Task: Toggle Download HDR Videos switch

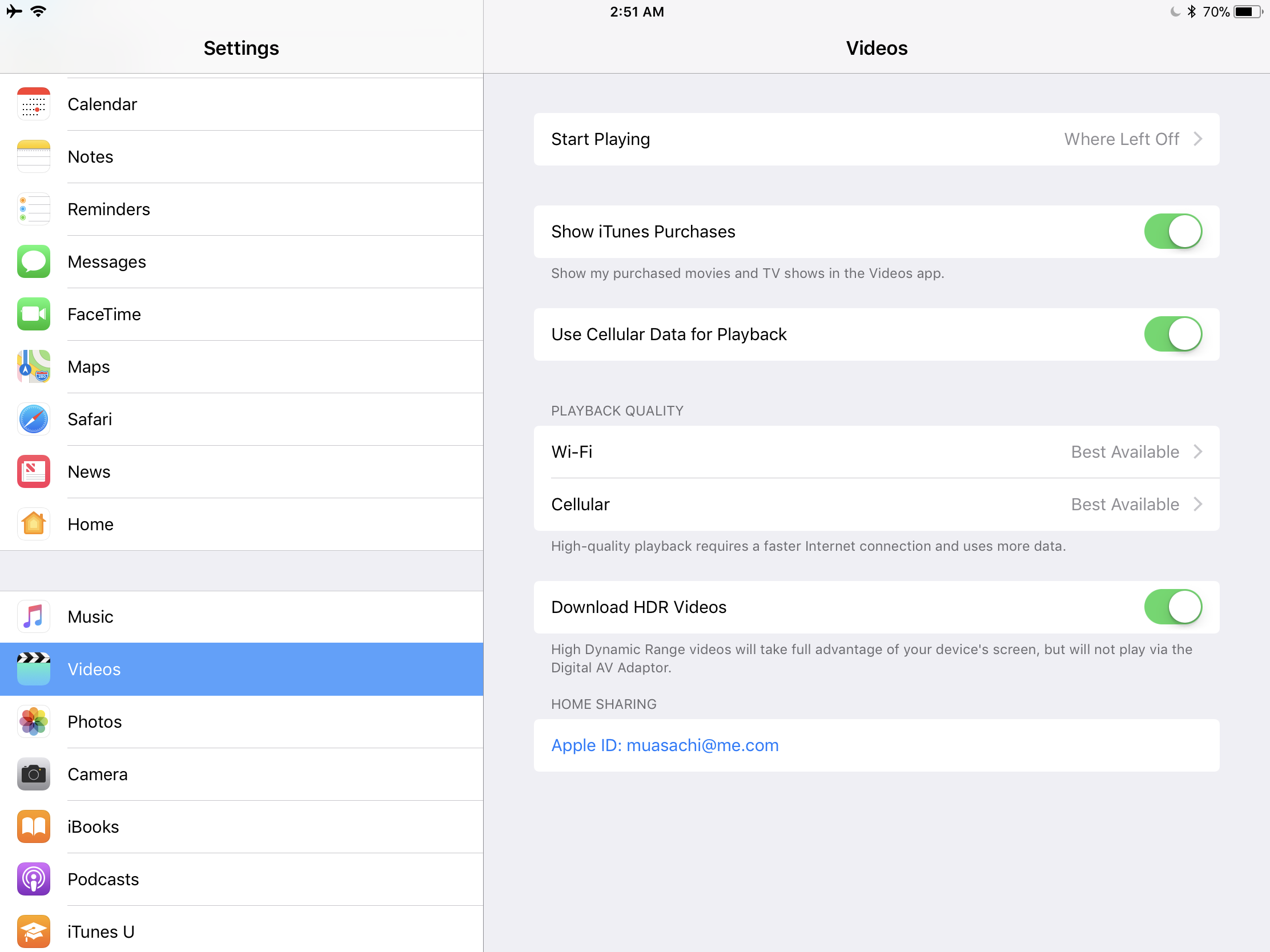Action: pyautogui.click(x=1173, y=607)
